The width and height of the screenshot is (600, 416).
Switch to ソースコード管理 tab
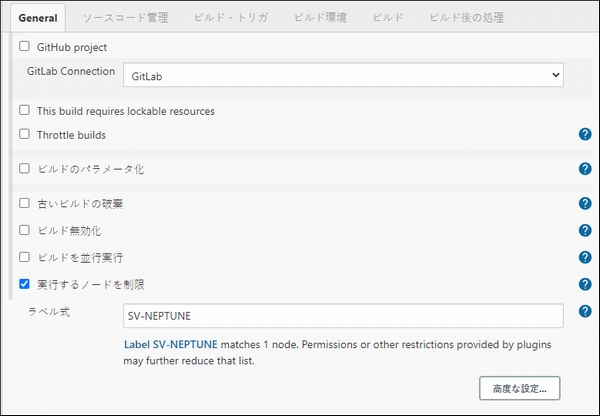click(x=126, y=18)
